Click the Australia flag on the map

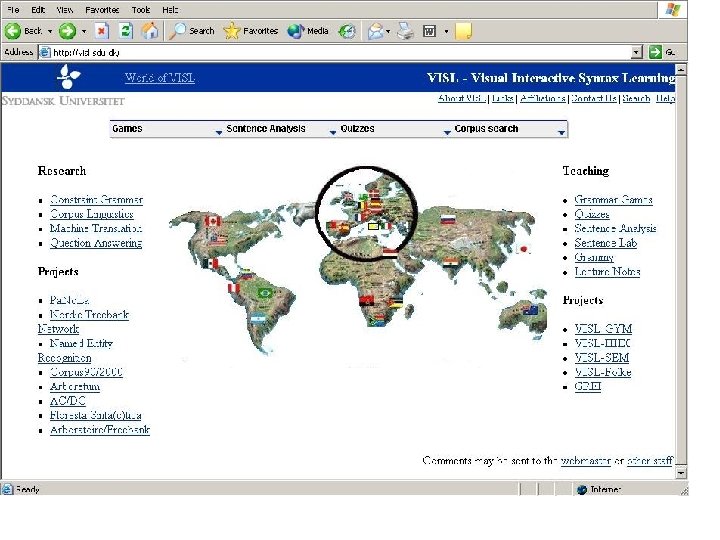530,310
